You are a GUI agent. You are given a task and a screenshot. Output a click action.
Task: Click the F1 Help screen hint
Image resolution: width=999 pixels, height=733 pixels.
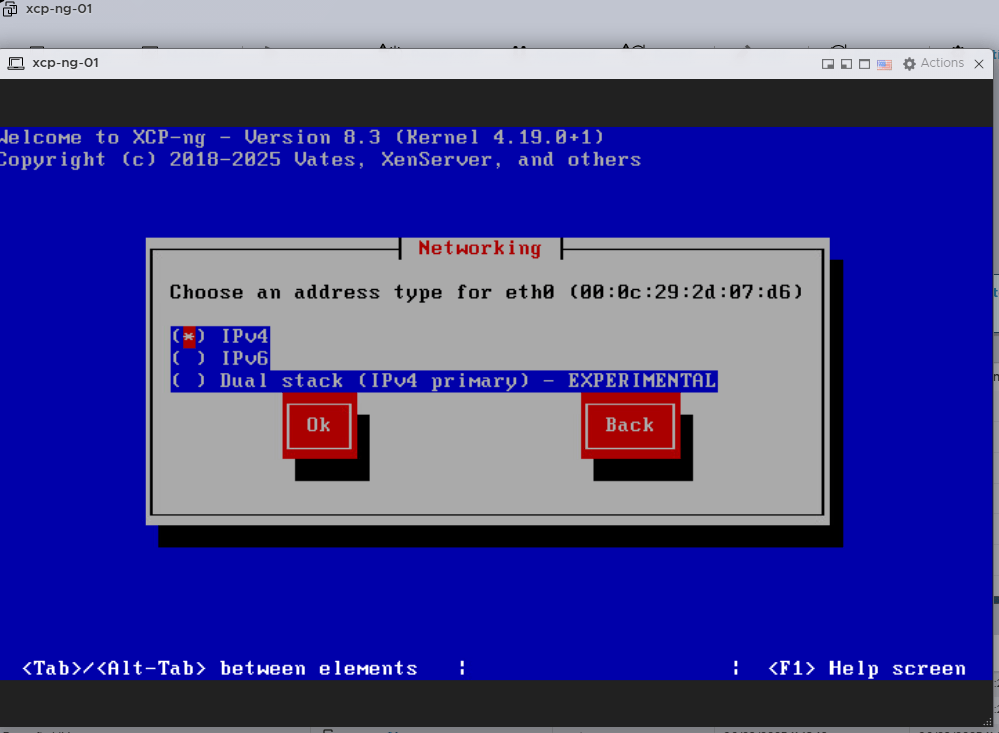point(866,668)
